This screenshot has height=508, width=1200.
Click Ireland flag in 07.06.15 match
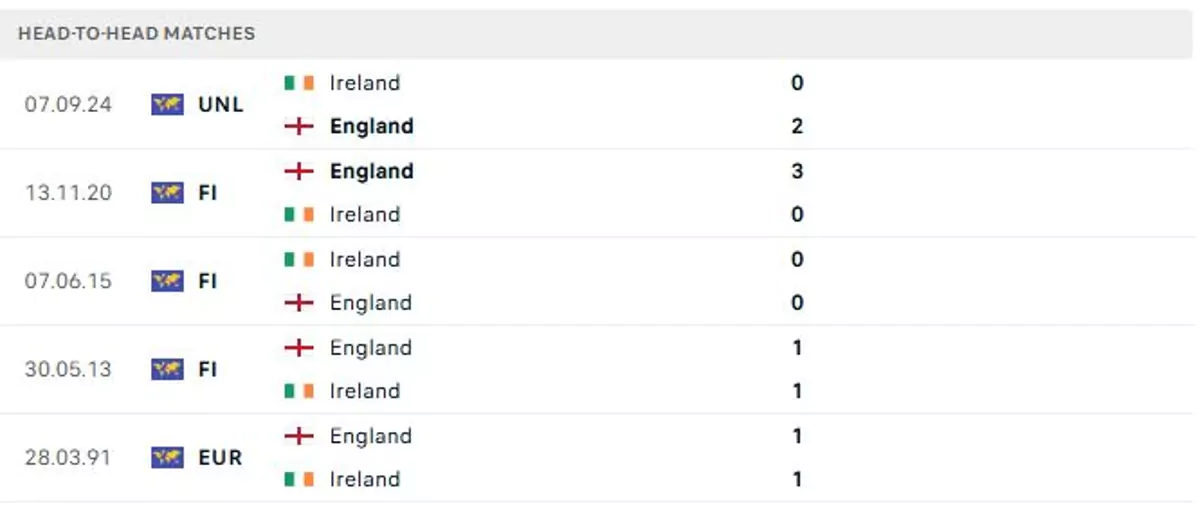299,259
